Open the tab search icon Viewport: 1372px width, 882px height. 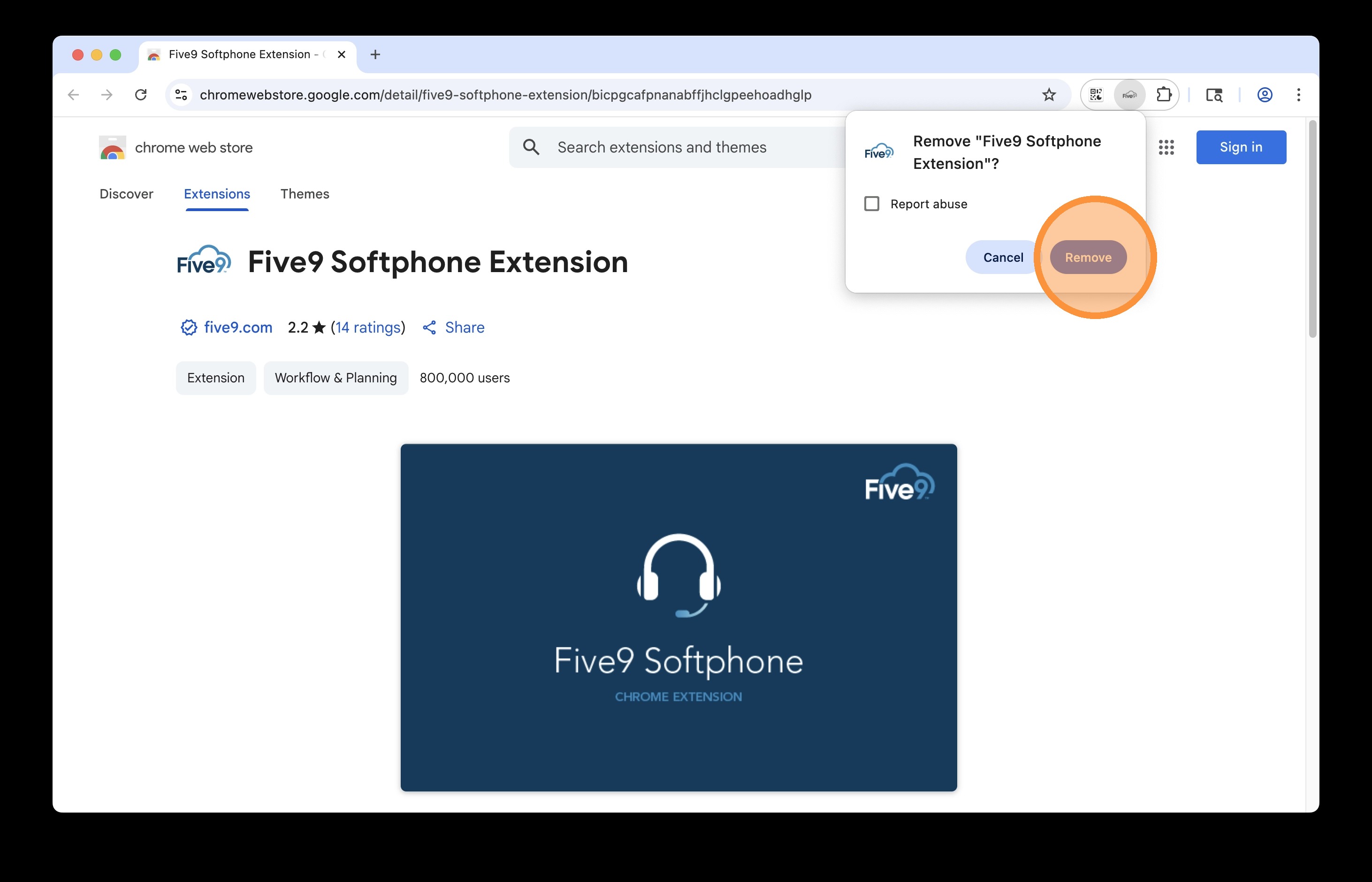[x=1214, y=94]
